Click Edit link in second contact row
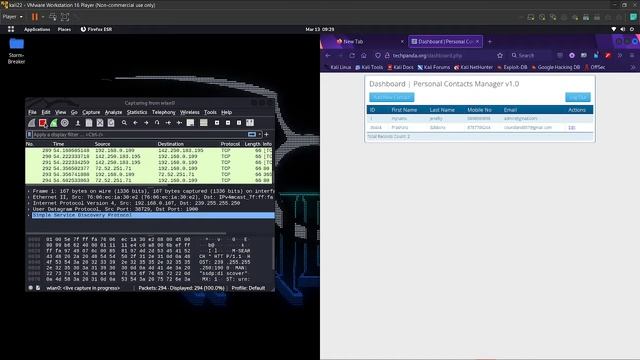The image size is (640, 360). coord(572,128)
